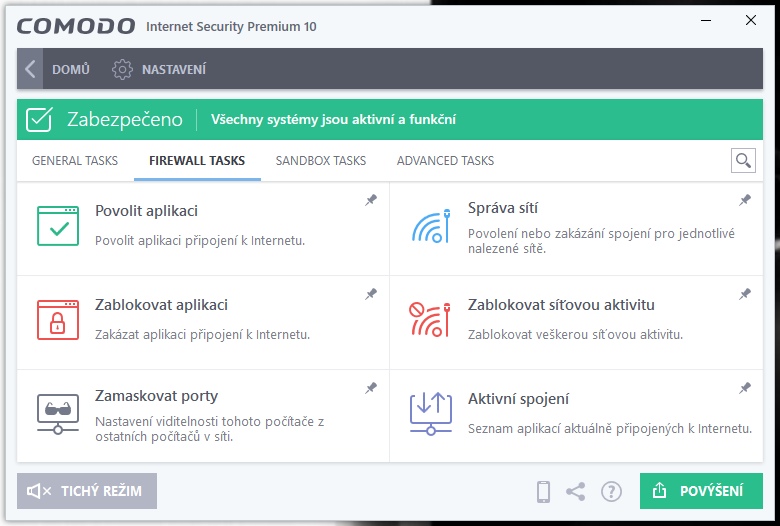The height and width of the screenshot is (526, 780).
Task: Select the Advanced Tasks tab
Action: [445, 160]
